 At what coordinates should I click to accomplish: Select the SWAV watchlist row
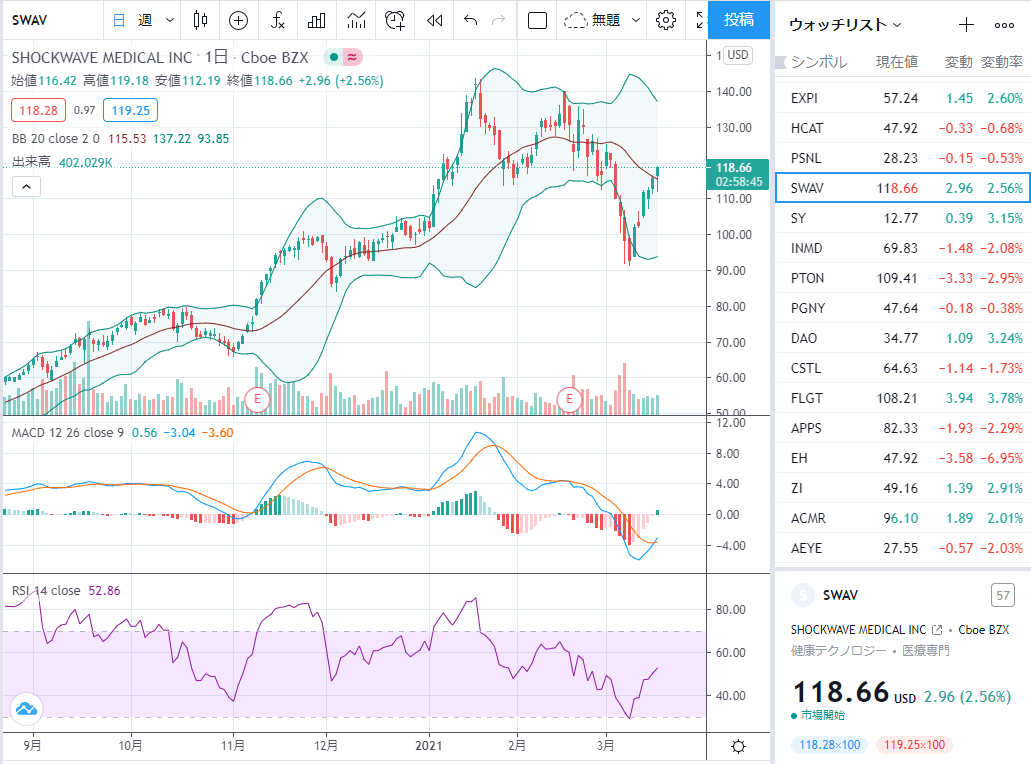pos(903,188)
